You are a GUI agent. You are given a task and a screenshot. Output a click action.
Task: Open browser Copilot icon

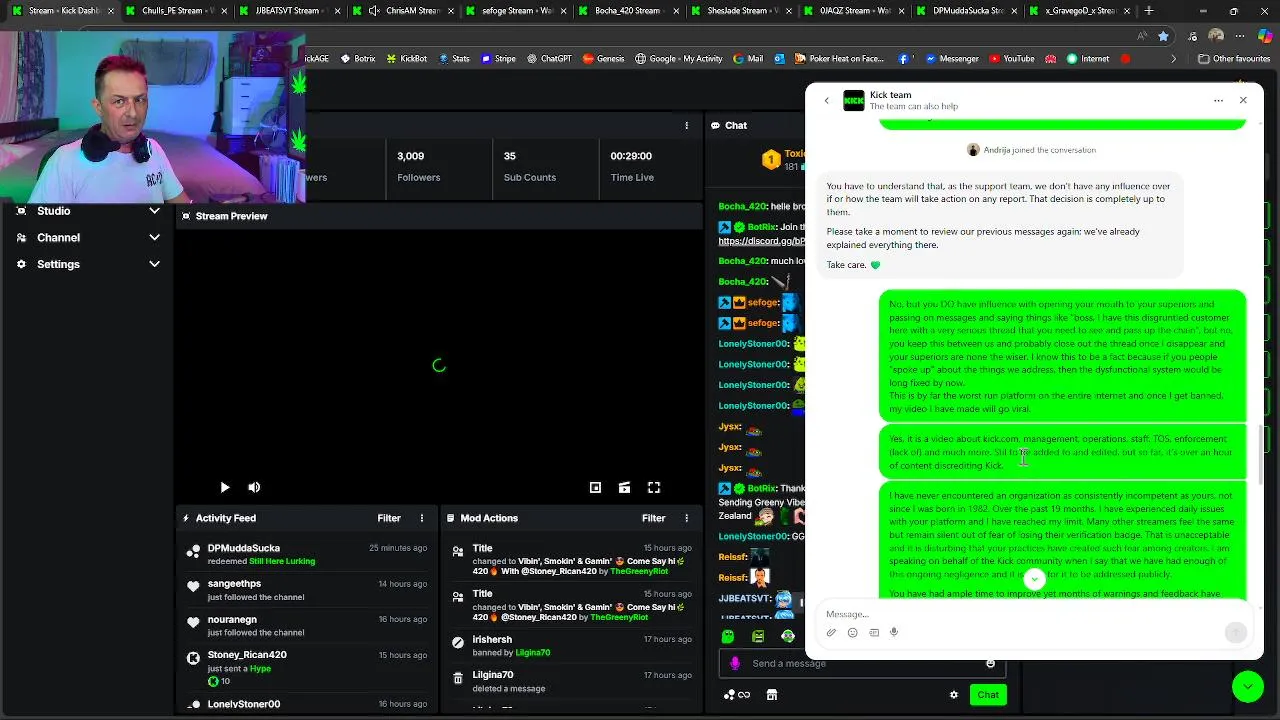1265,36
